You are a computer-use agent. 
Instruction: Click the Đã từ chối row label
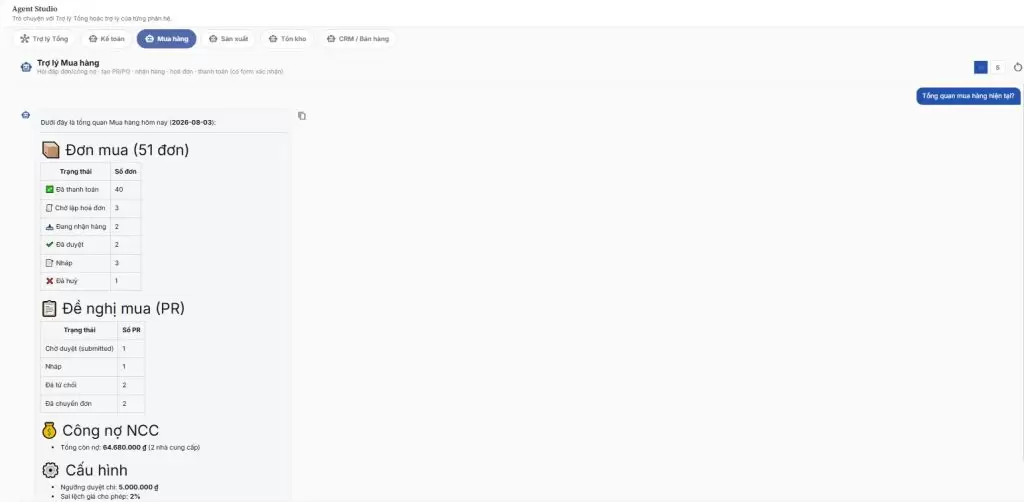click(x=61, y=385)
